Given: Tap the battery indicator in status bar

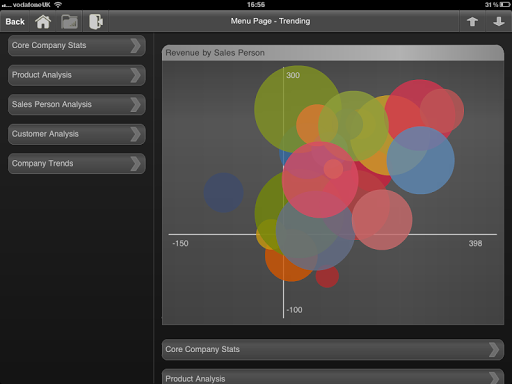Looking at the screenshot, I should tap(504, 5).
